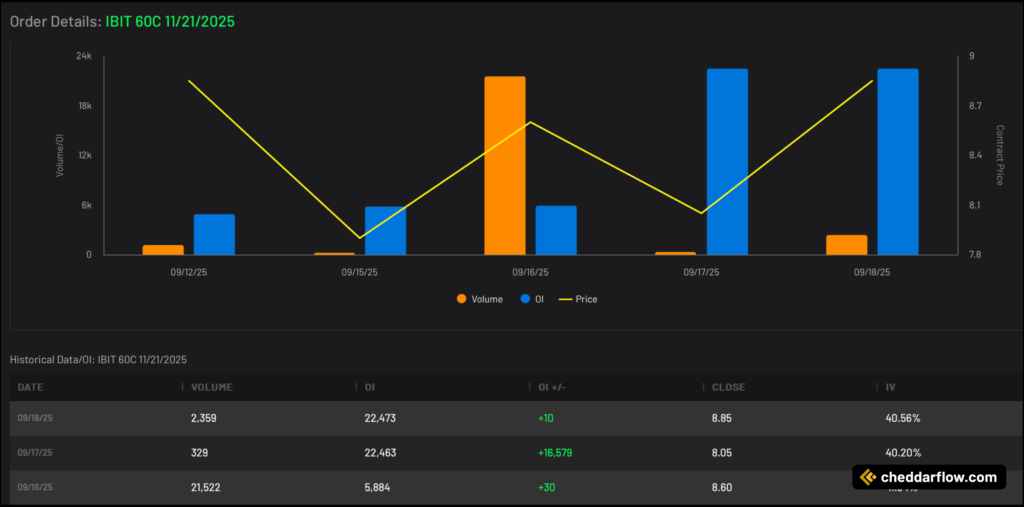Click the 09/17/25 x-axis label
The image size is (1024, 507).
coord(701,272)
